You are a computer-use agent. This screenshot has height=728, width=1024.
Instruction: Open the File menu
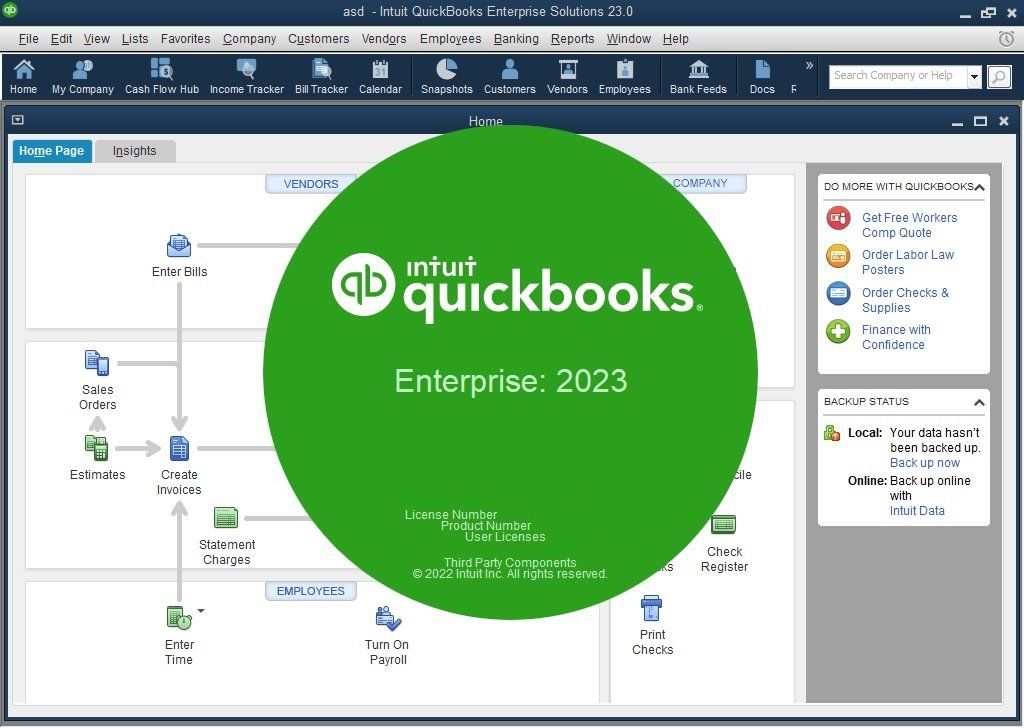tap(28, 39)
